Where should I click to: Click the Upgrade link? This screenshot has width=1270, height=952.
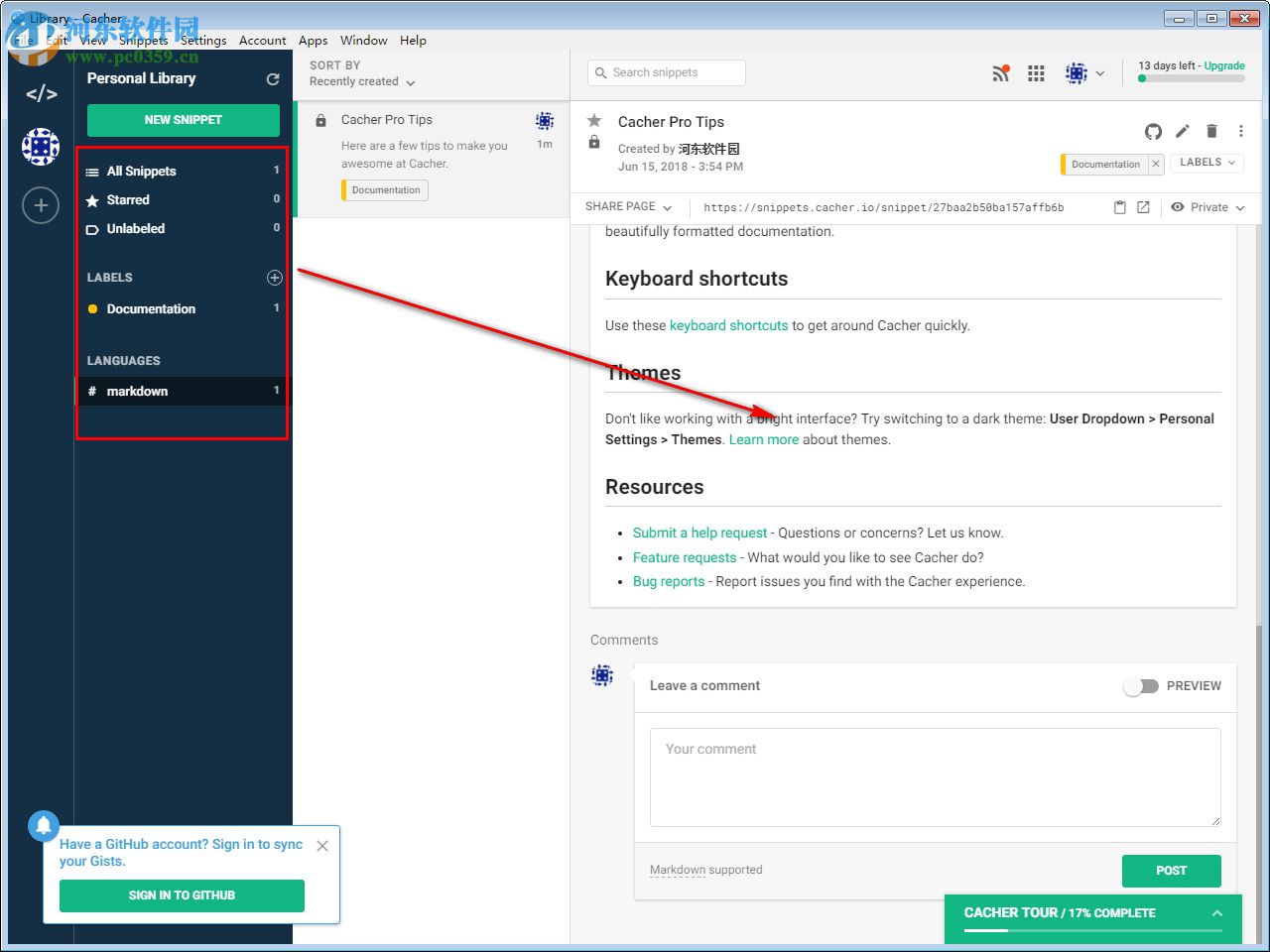[1224, 66]
